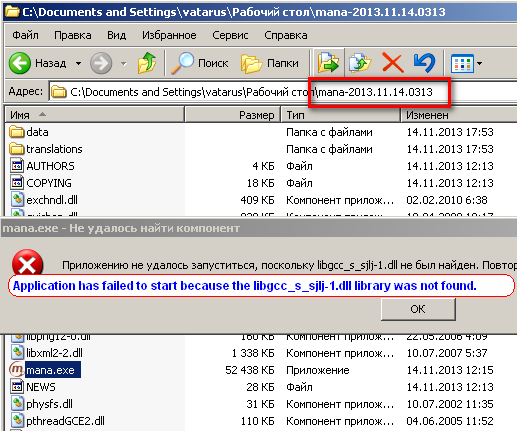
Task: Click the address bar path field
Action: (x=283, y=92)
